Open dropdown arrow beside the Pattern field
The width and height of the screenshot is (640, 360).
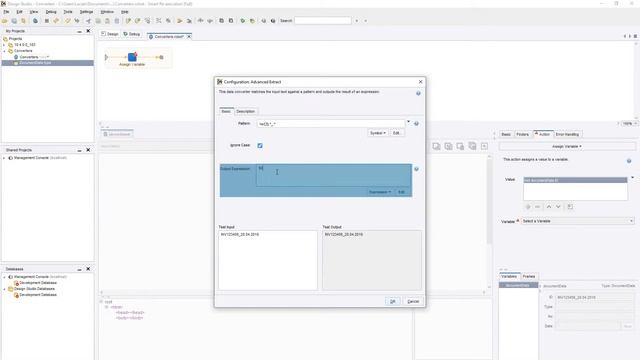pyautogui.click(x=408, y=122)
